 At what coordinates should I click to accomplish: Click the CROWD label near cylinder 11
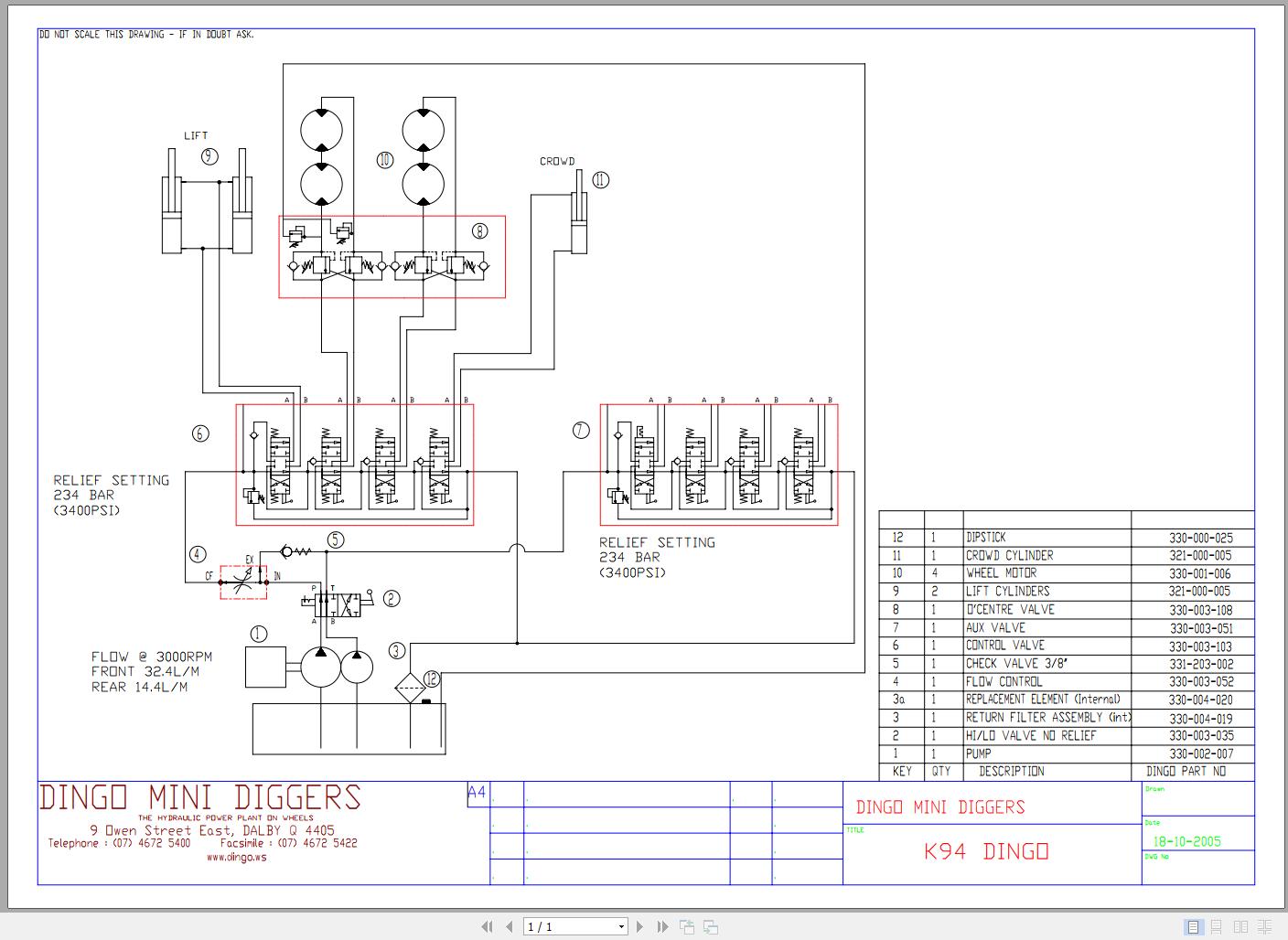[x=557, y=161]
